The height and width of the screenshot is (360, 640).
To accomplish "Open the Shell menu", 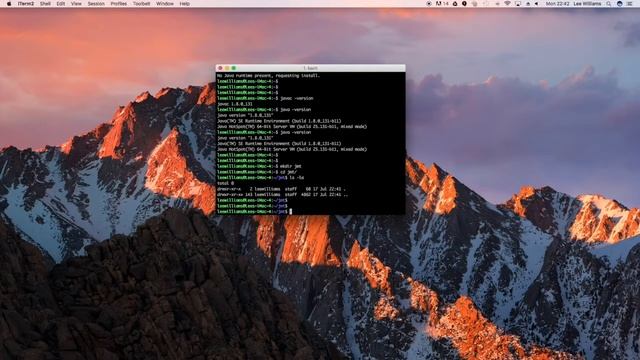I will tap(45, 4).
